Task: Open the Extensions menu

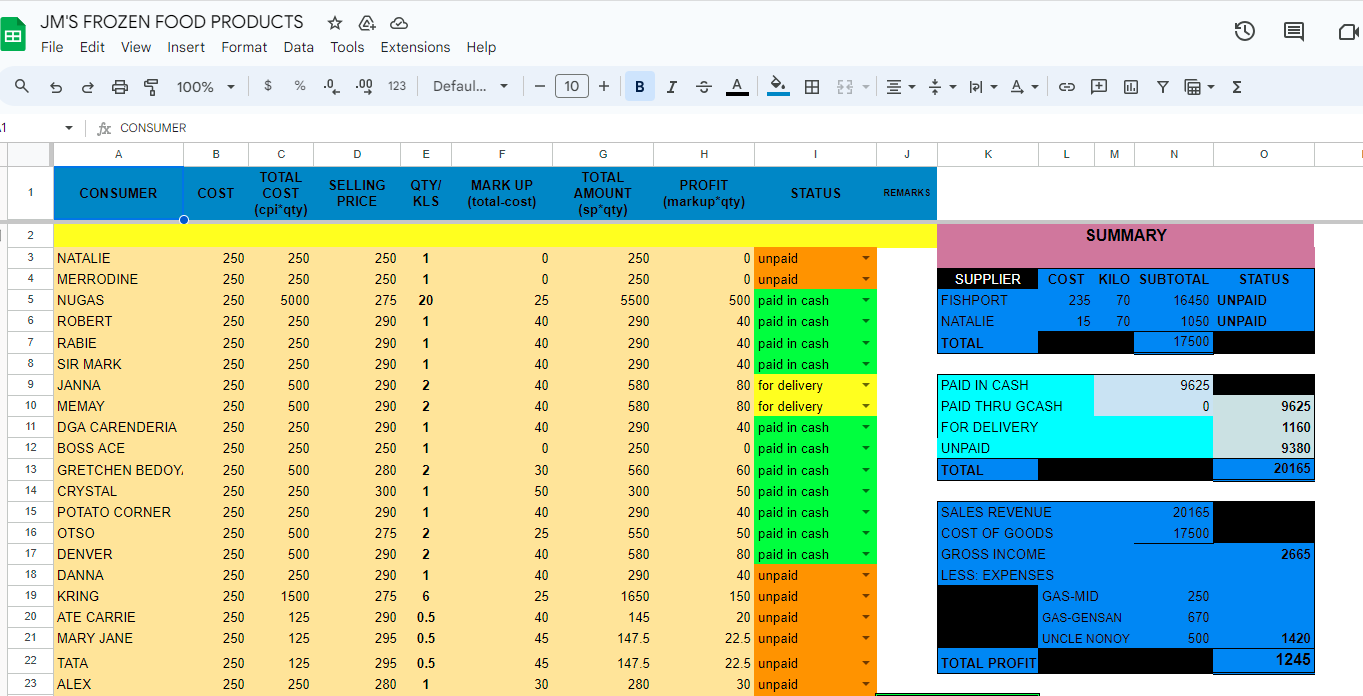Action: pos(415,47)
